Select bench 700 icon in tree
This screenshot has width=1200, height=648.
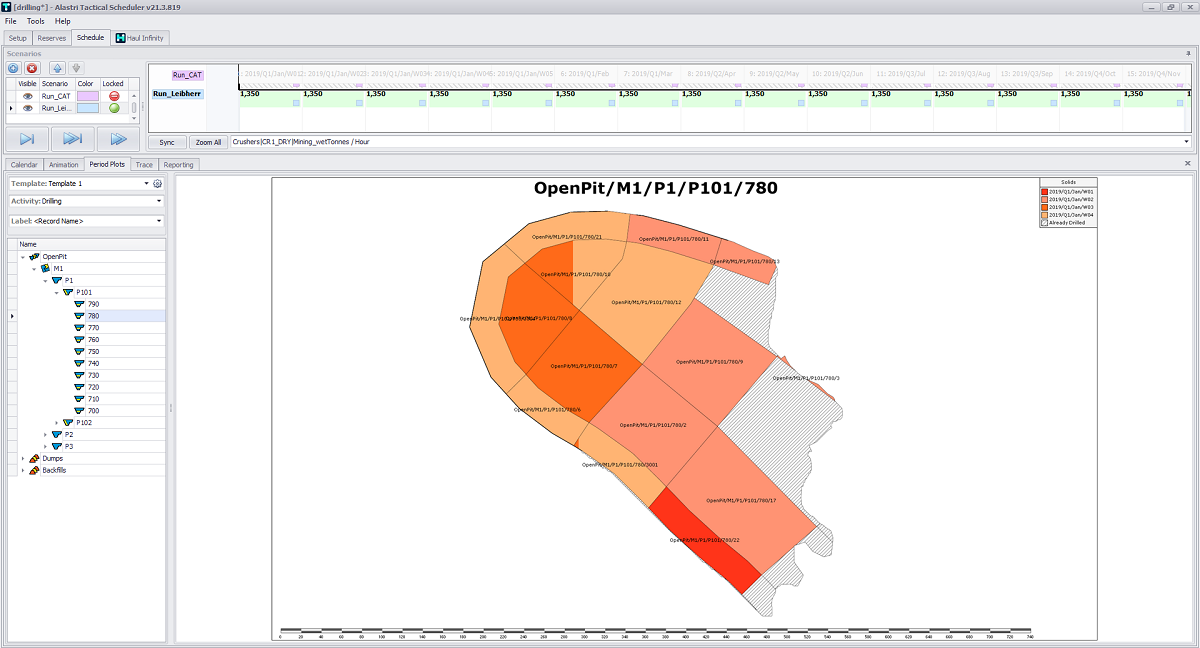[x=79, y=411]
